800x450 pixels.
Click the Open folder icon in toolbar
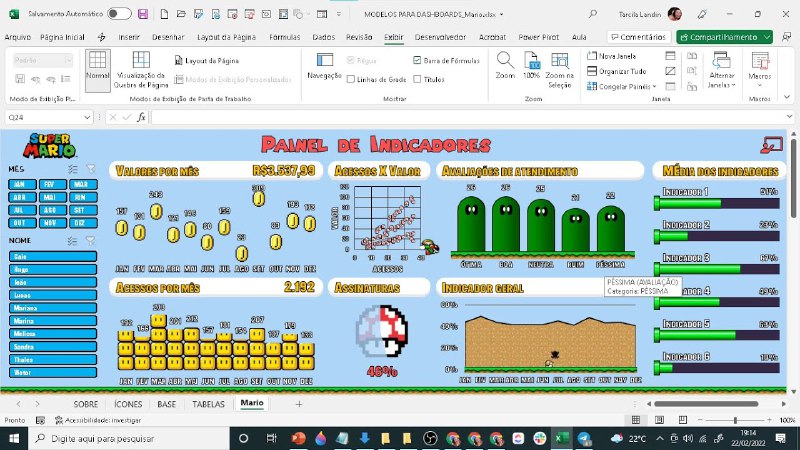(181, 14)
